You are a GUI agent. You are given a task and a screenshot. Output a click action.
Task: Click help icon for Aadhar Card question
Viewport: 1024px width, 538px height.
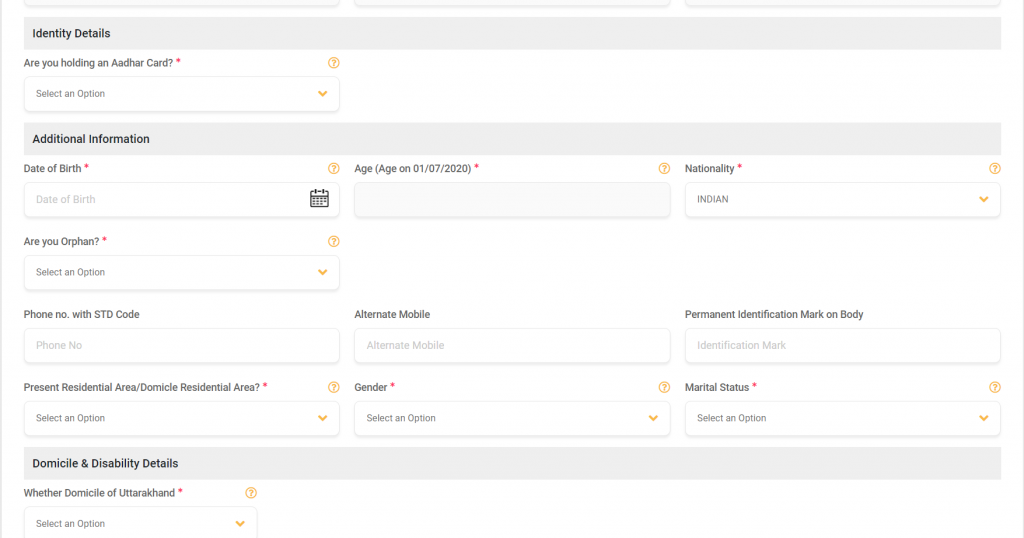point(334,63)
